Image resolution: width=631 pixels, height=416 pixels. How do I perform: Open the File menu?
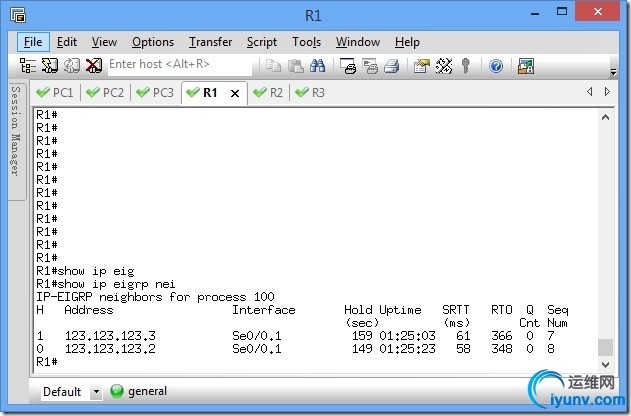click(x=33, y=42)
